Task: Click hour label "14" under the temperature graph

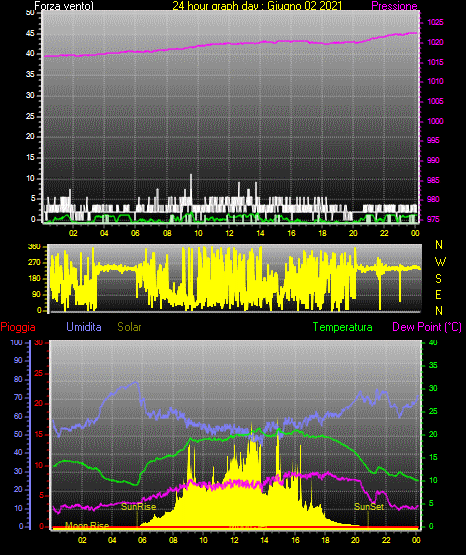Action: click(264, 540)
